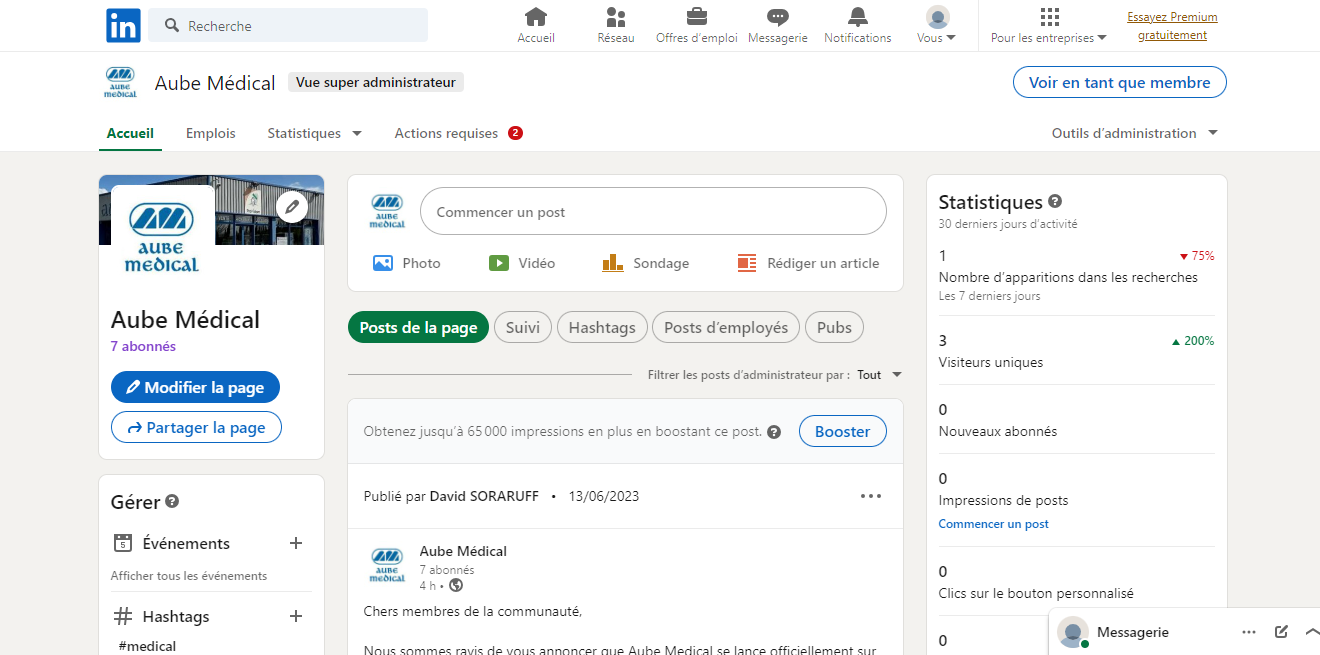Open the Actions requises tab

[459, 133]
